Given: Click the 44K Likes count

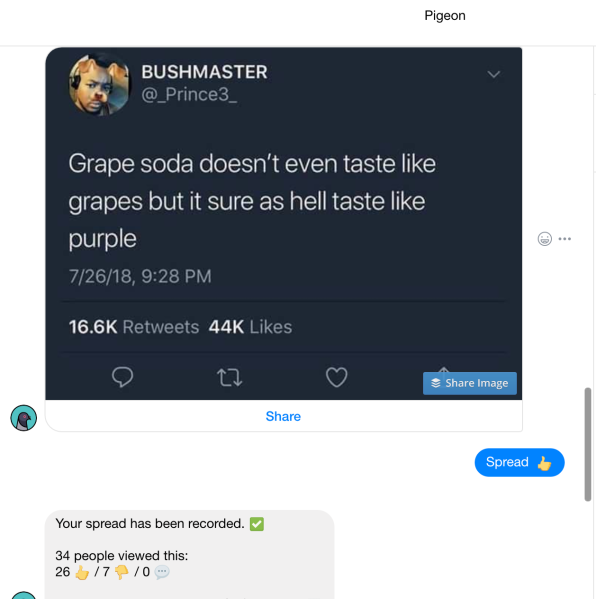Looking at the screenshot, I should point(250,327).
